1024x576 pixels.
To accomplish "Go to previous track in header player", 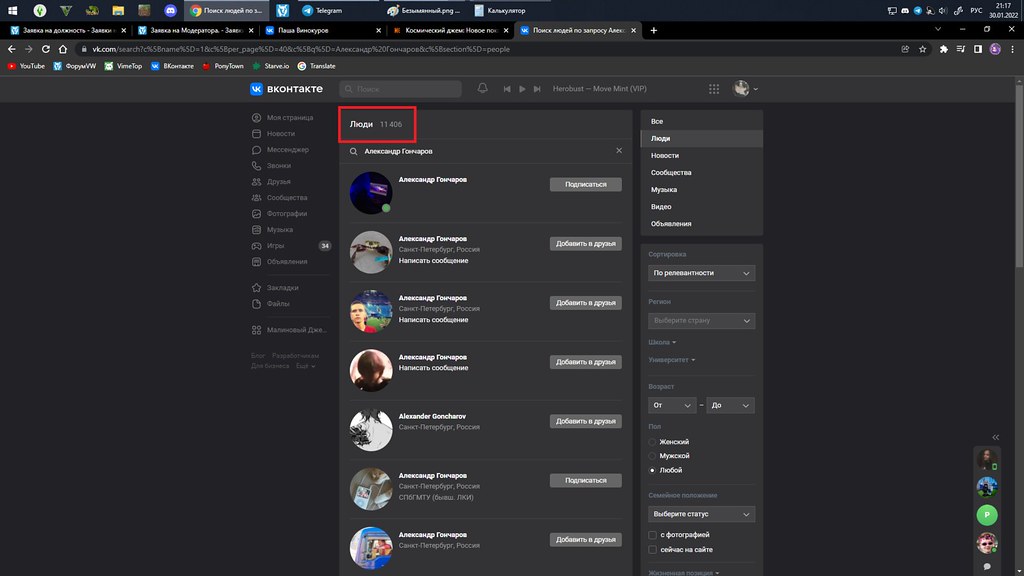I will [508, 89].
